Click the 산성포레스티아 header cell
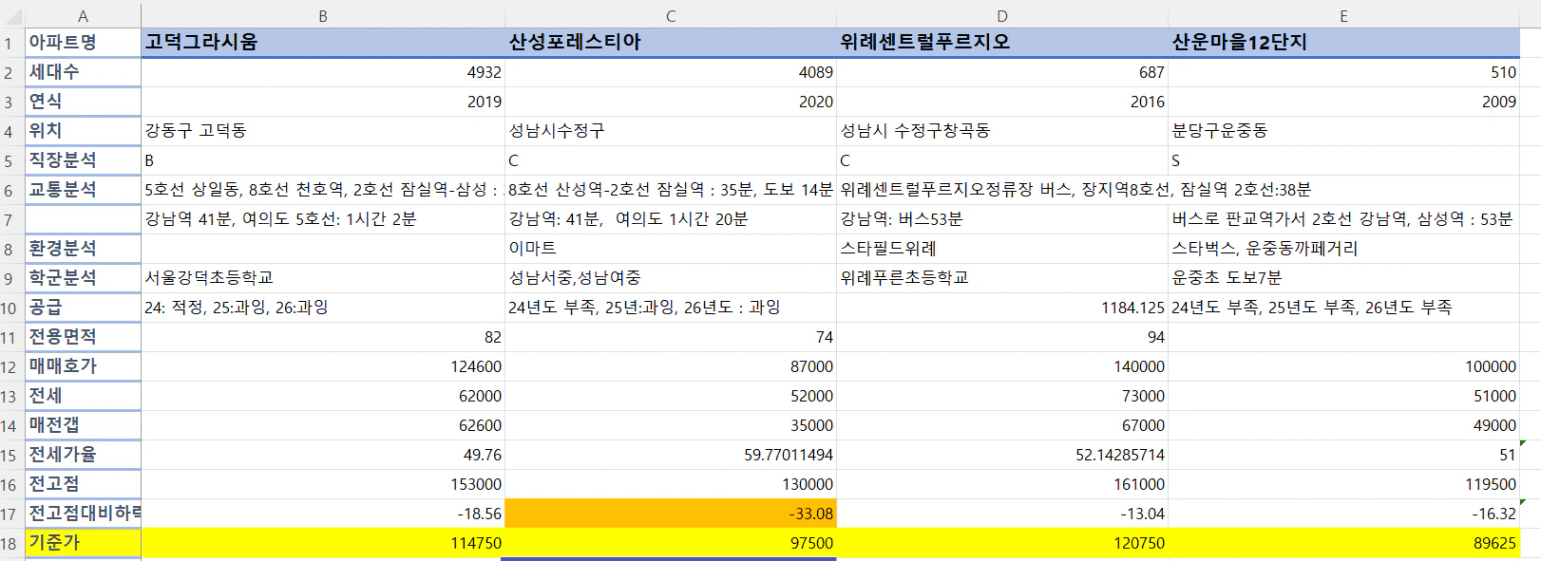 [x=670, y=42]
